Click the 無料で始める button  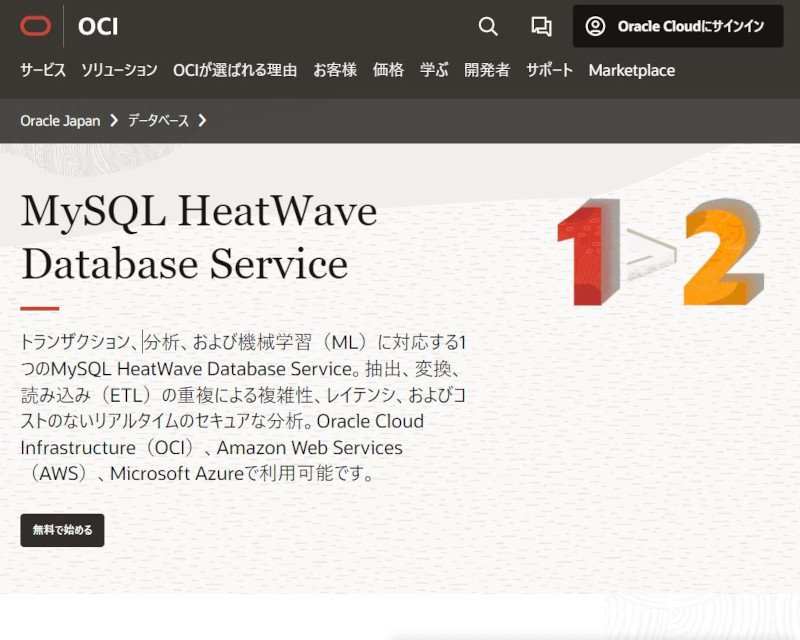click(61, 531)
